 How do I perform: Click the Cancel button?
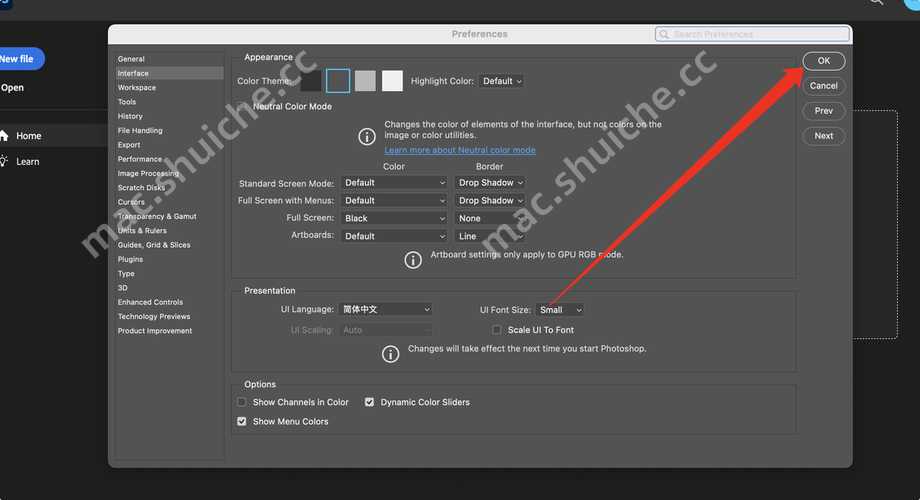pyautogui.click(x=823, y=86)
